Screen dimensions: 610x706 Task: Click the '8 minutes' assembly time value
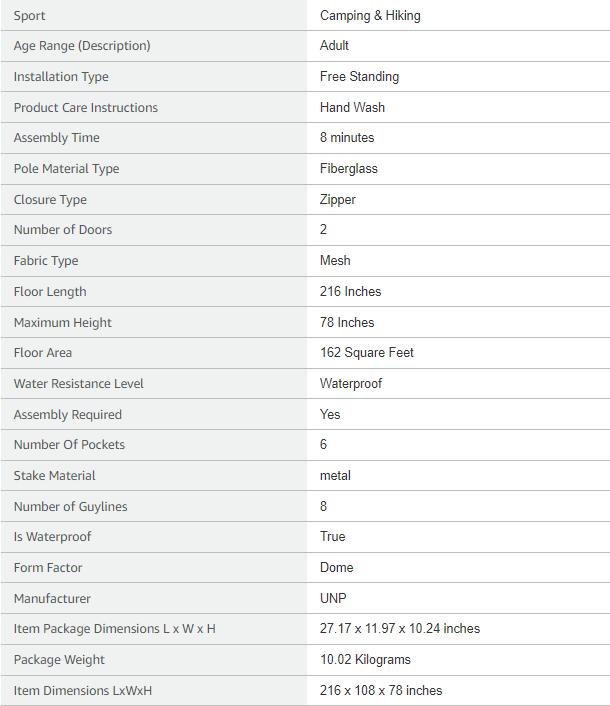coord(347,137)
